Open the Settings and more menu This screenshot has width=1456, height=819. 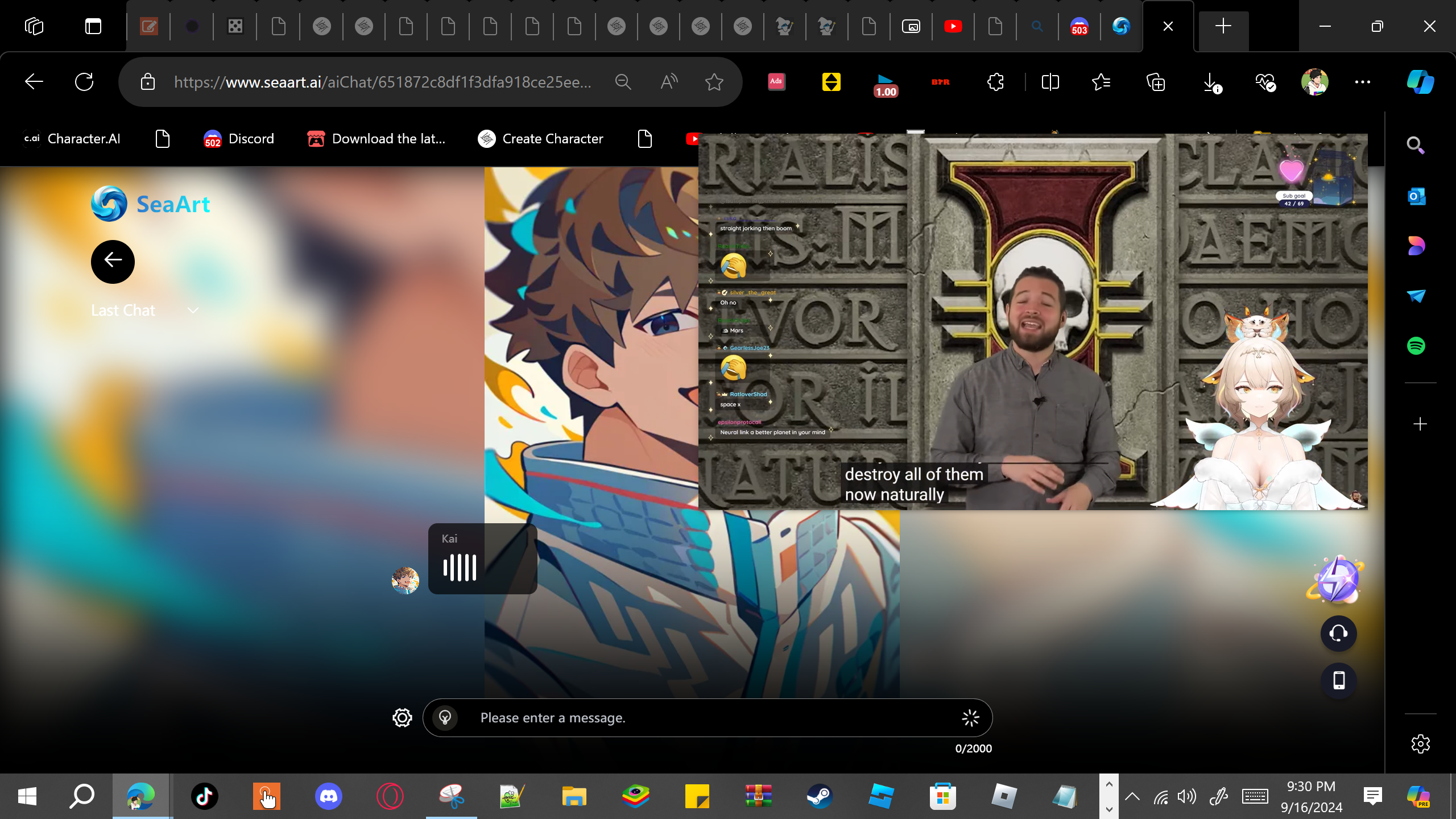(x=1363, y=82)
